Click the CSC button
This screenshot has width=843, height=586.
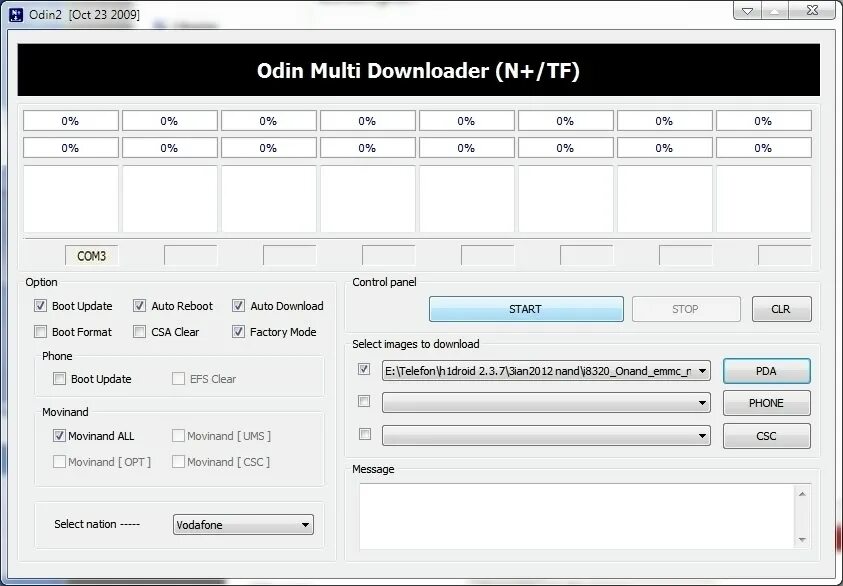click(x=766, y=435)
